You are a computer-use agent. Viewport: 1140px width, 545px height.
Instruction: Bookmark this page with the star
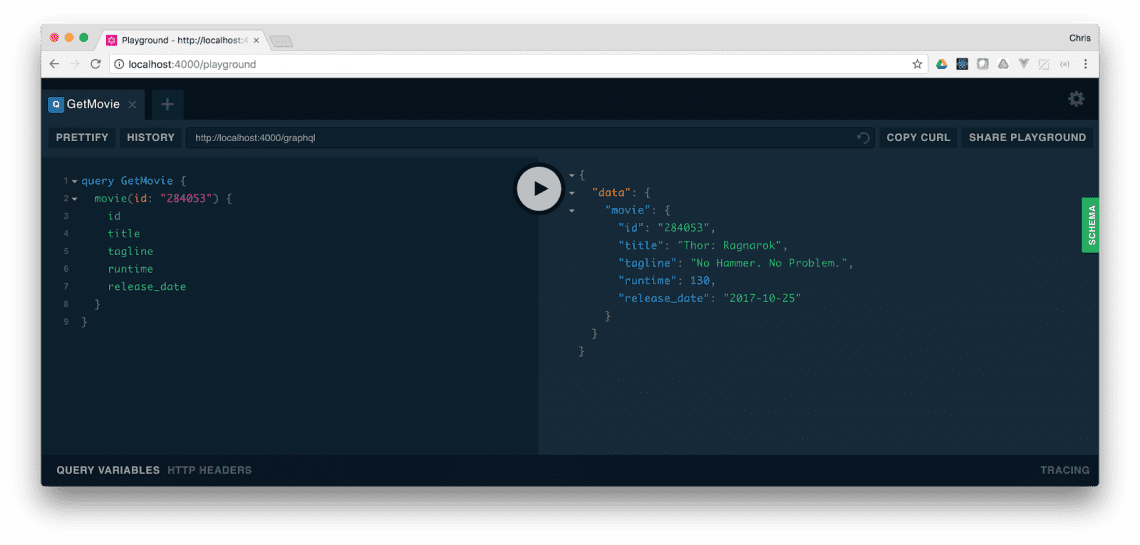pyautogui.click(x=917, y=64)
